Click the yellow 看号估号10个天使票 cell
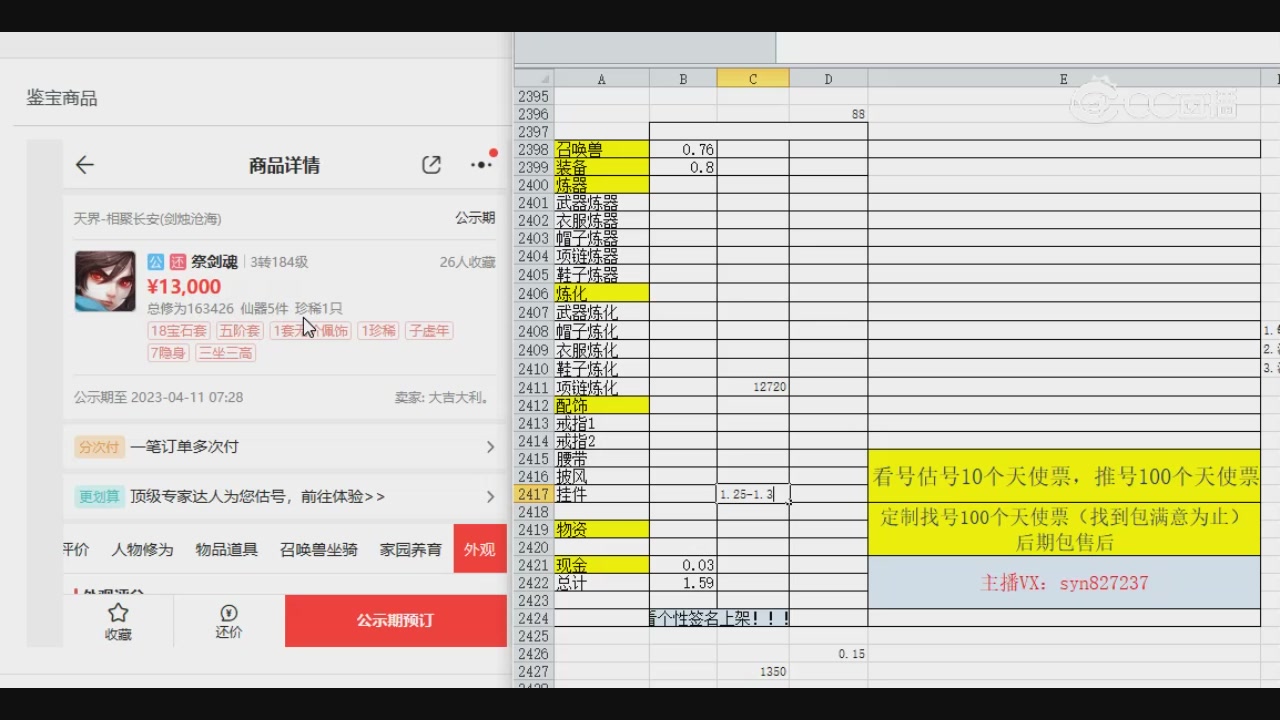The height and width of the screenshot is (720, 1280). [x=1064, y=477]
